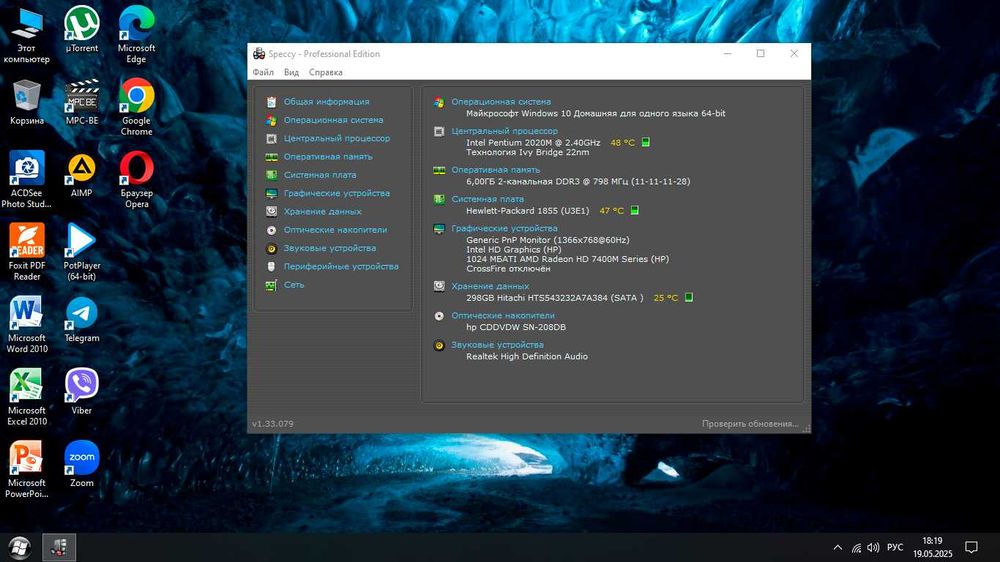This screenshot has height=562, width=1000.
Task: Launch the Viber desktop shortcut
Action: (82, 392)
